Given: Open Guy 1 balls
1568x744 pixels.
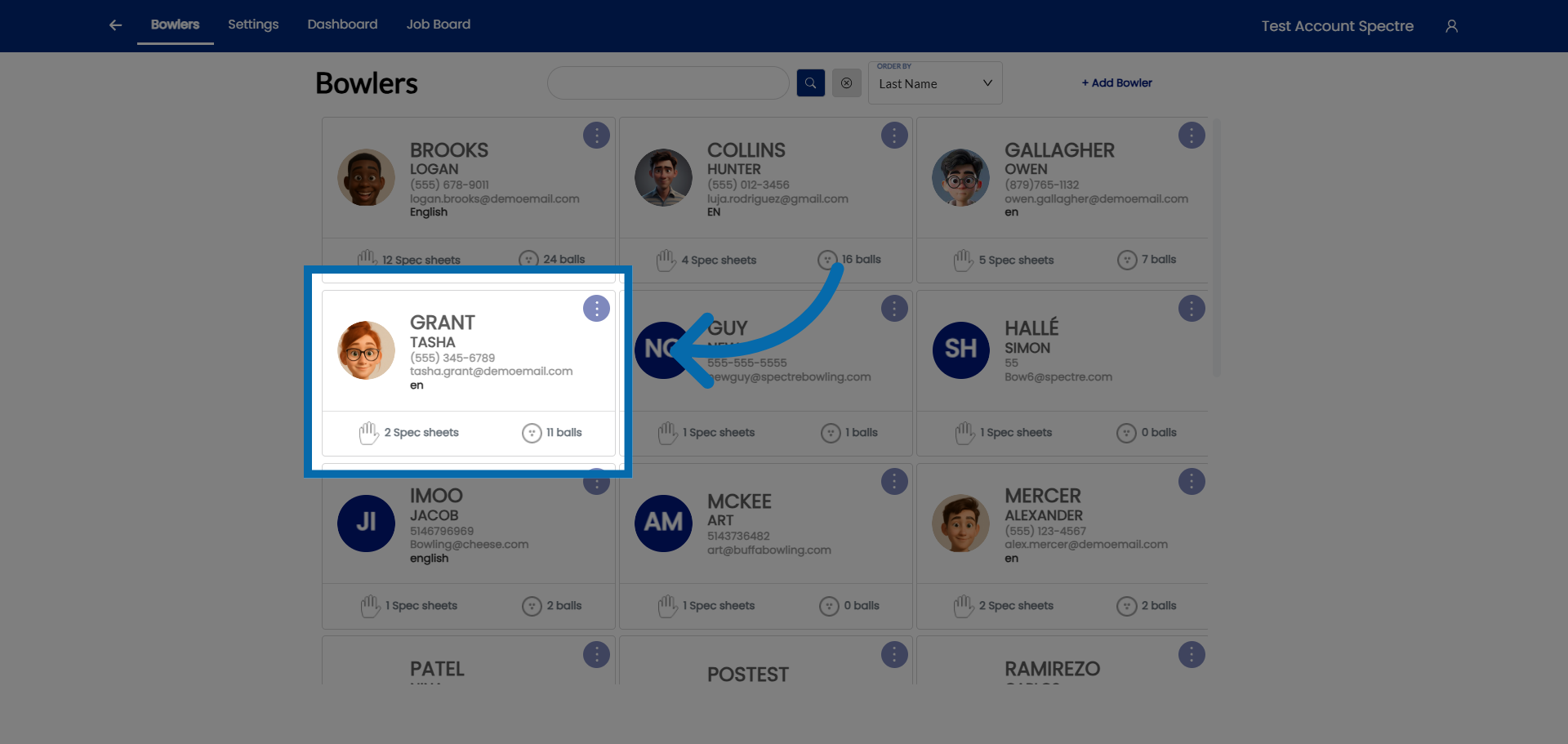Looking at the screenshot, I should (x=849, y=433).
